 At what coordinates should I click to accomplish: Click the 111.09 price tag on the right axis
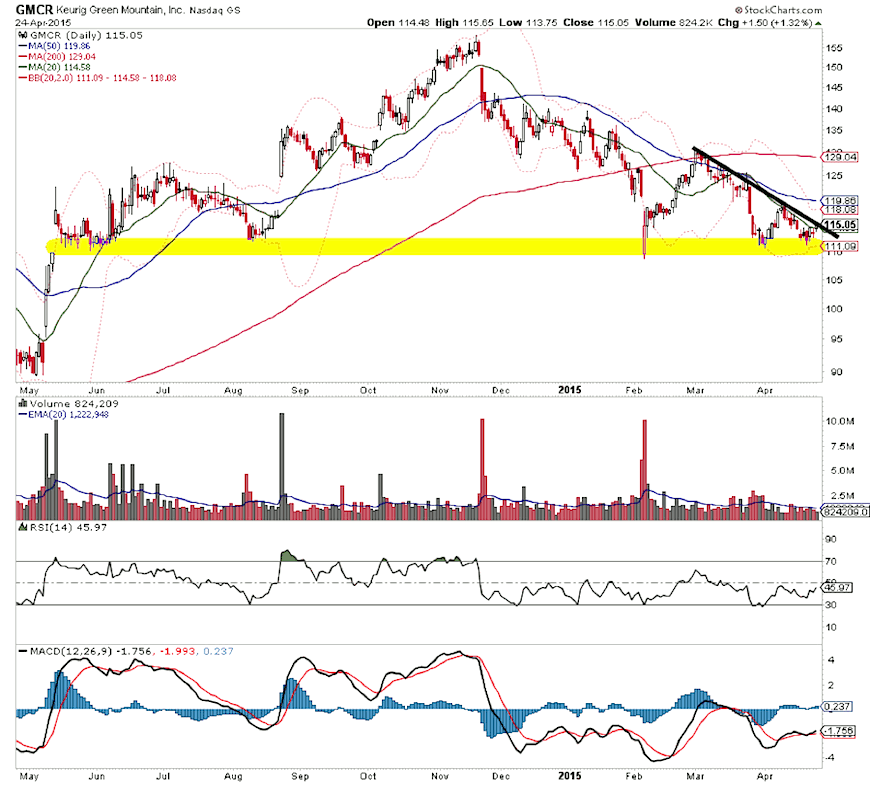coord(840,246)
